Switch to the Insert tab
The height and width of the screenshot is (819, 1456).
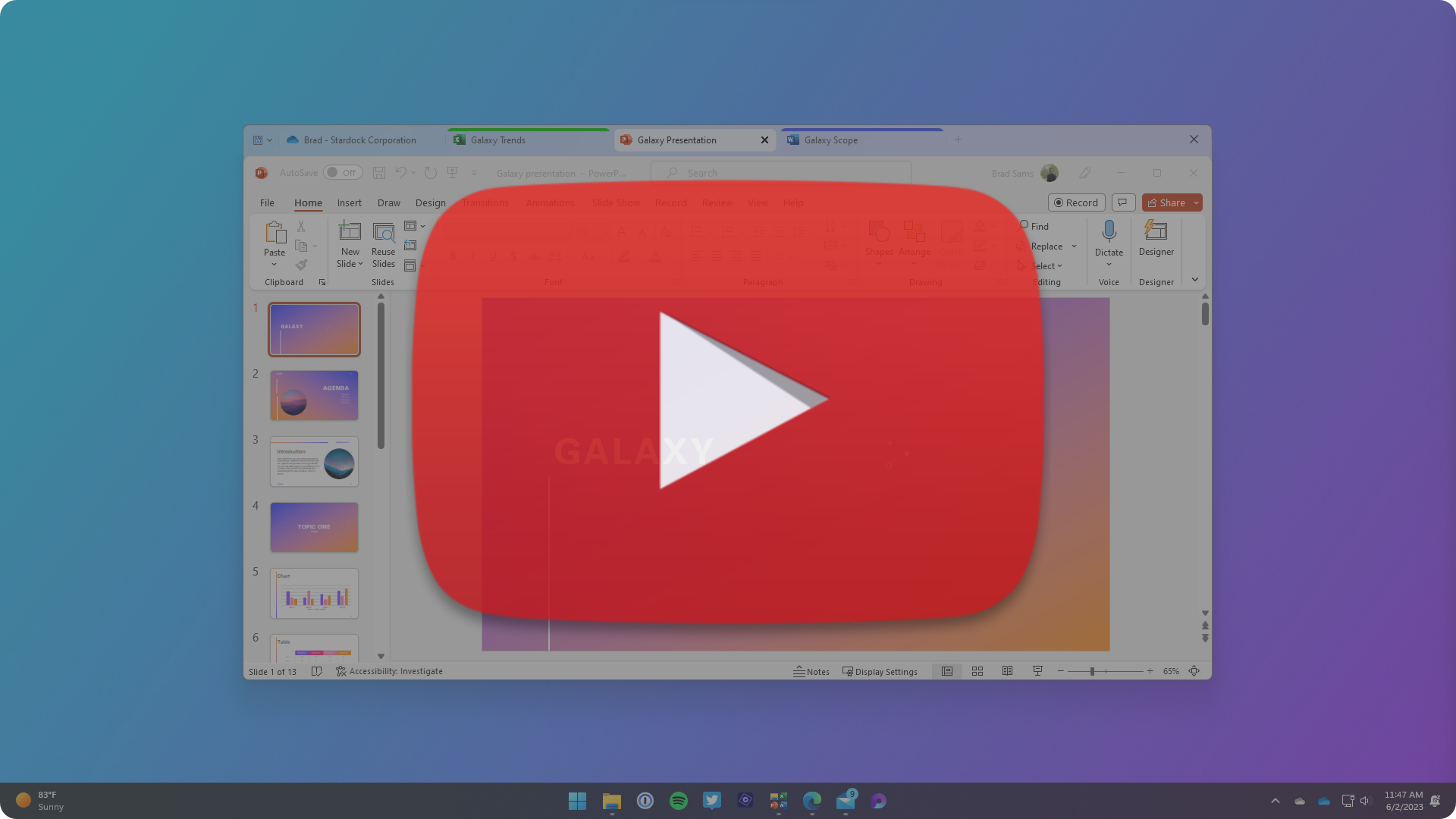pyautogui.click(x=350, y=202)
